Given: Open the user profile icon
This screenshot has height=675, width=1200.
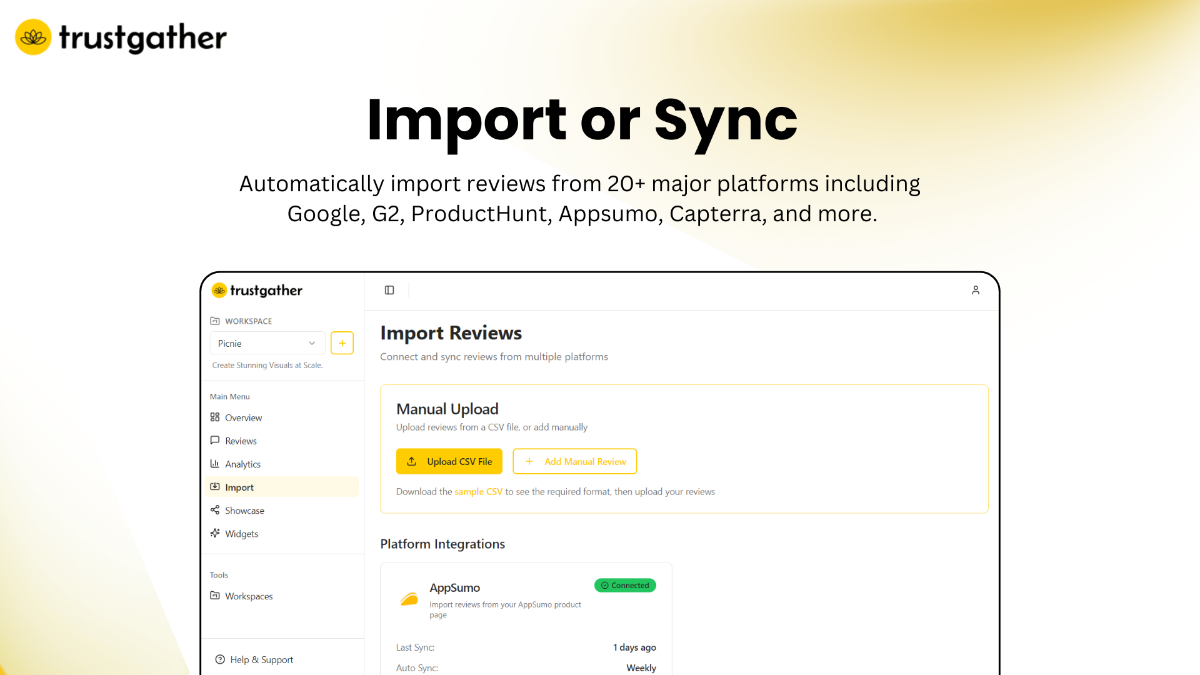Looking at the screenshot, I should (975, 290).
